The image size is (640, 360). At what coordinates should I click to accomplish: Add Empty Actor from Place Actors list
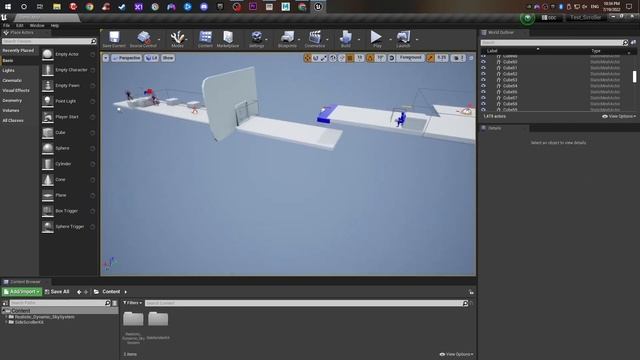(67, 54)
